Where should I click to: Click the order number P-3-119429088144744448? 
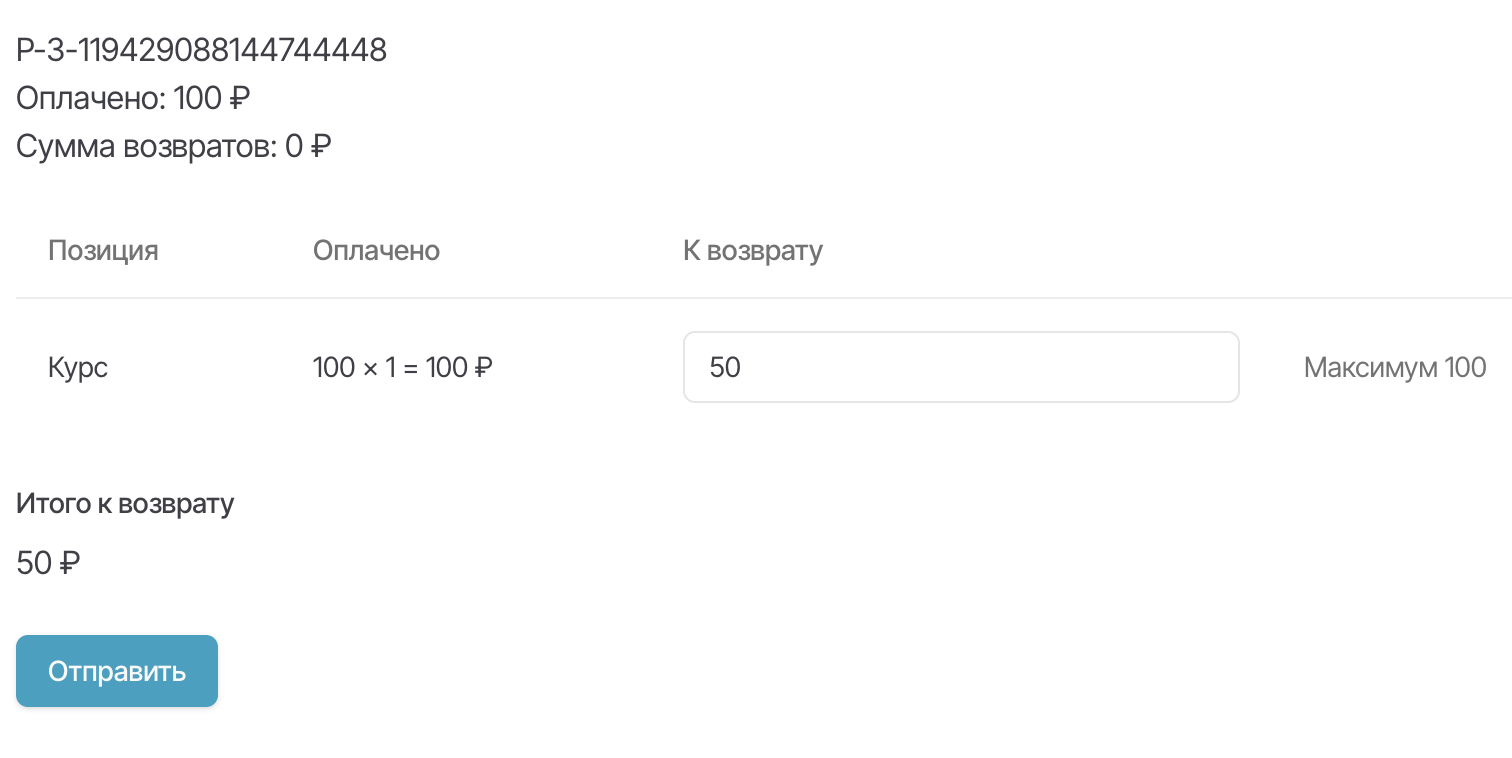(x=202, y=50)
